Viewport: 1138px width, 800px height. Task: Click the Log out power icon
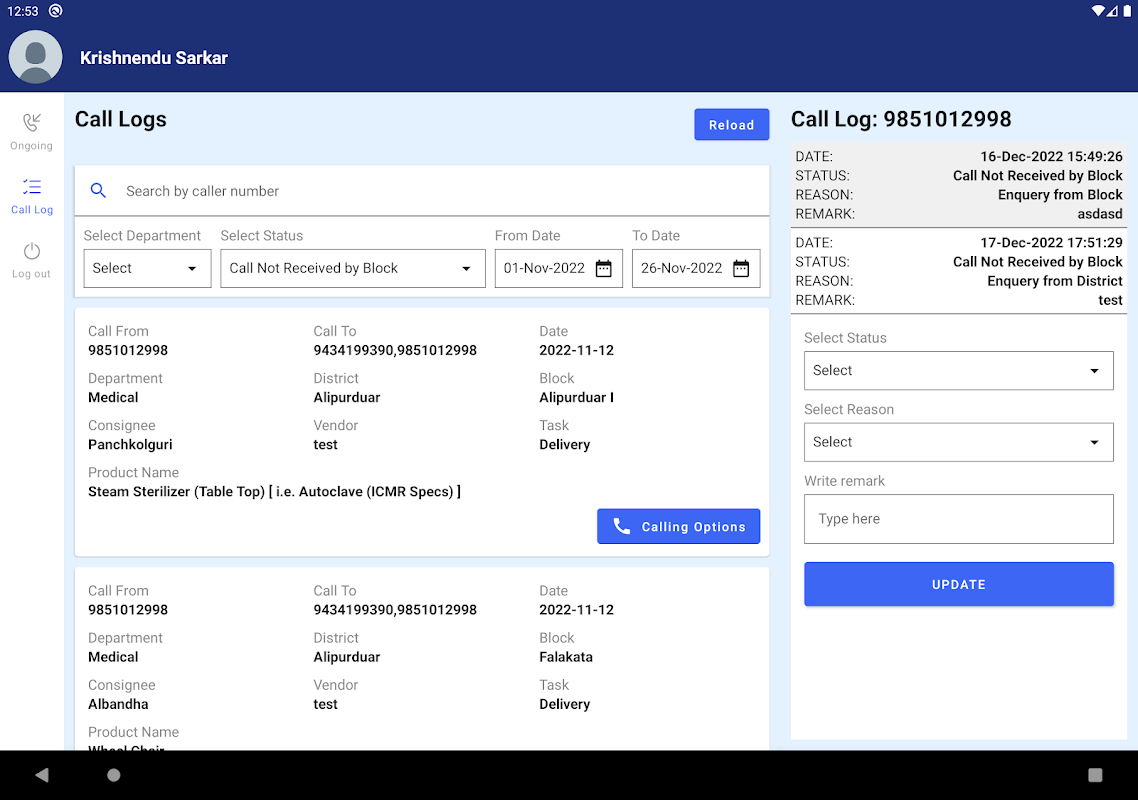click(x=32, y=251)
